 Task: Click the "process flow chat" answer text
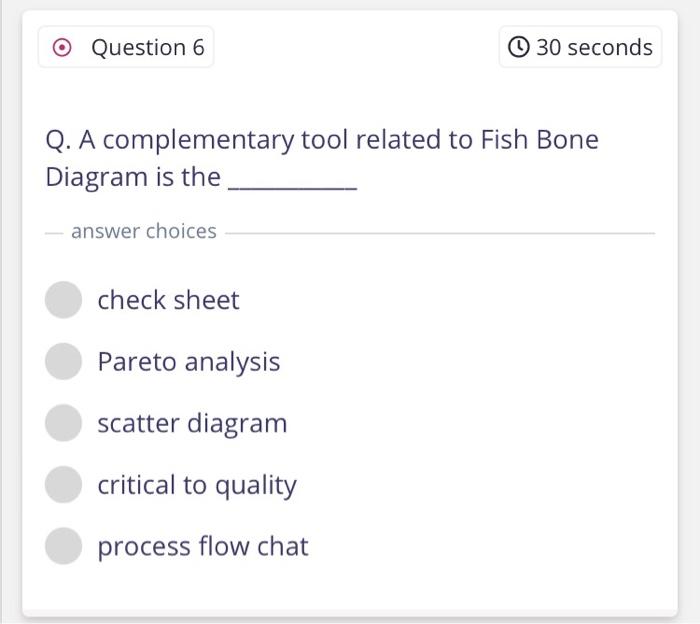(203, 546)
